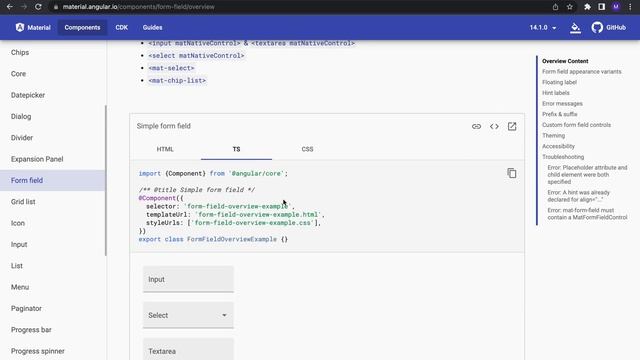Select the TS code tab
640x360 pixels.
236,149
